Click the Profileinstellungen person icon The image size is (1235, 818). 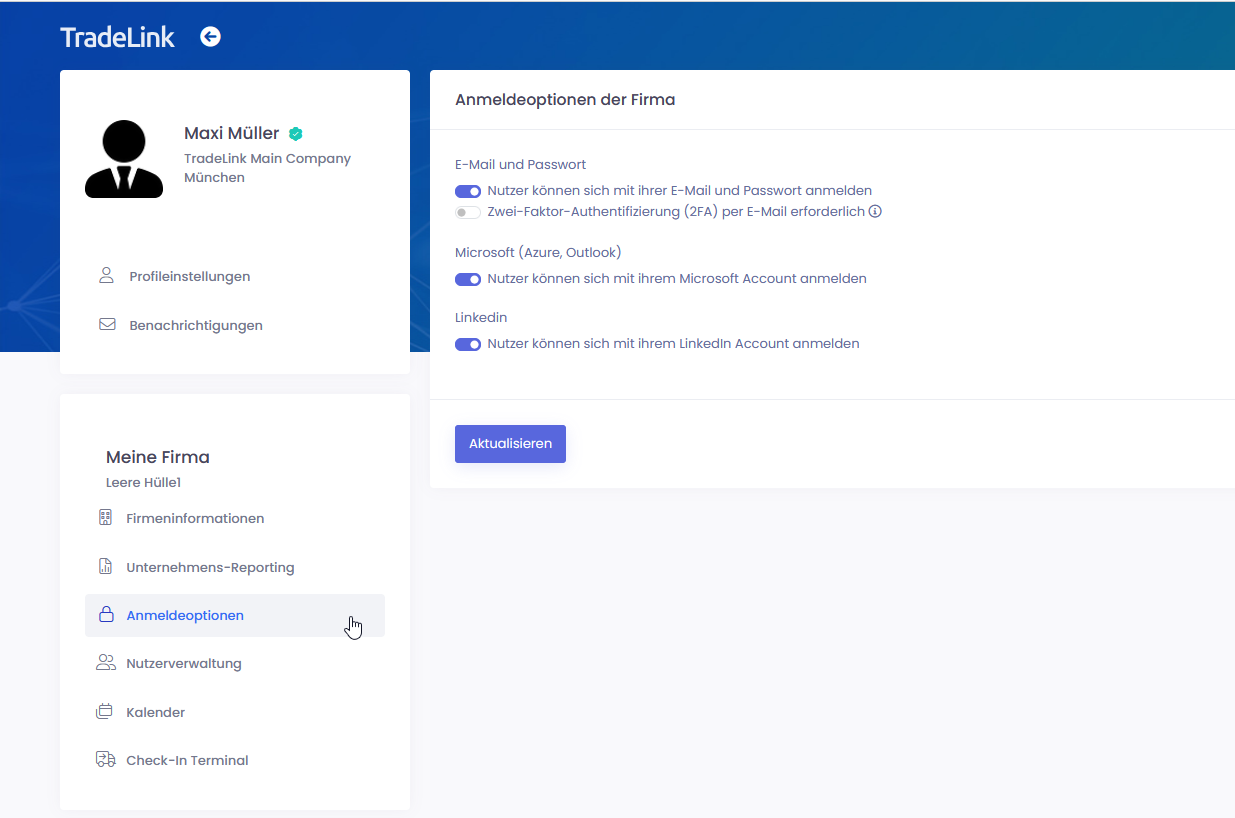(x=107, y=276)
